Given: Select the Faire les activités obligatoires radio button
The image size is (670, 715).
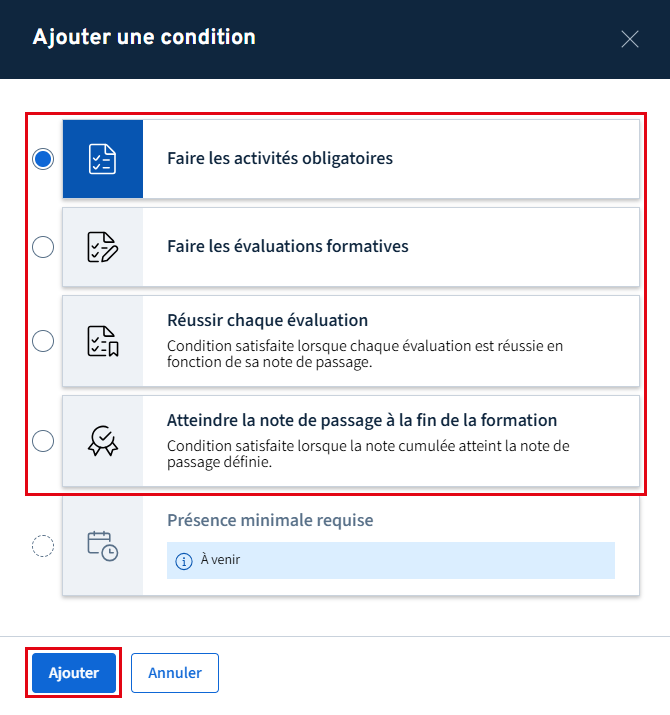Looking at the screenshot, I should pos(43,159).
